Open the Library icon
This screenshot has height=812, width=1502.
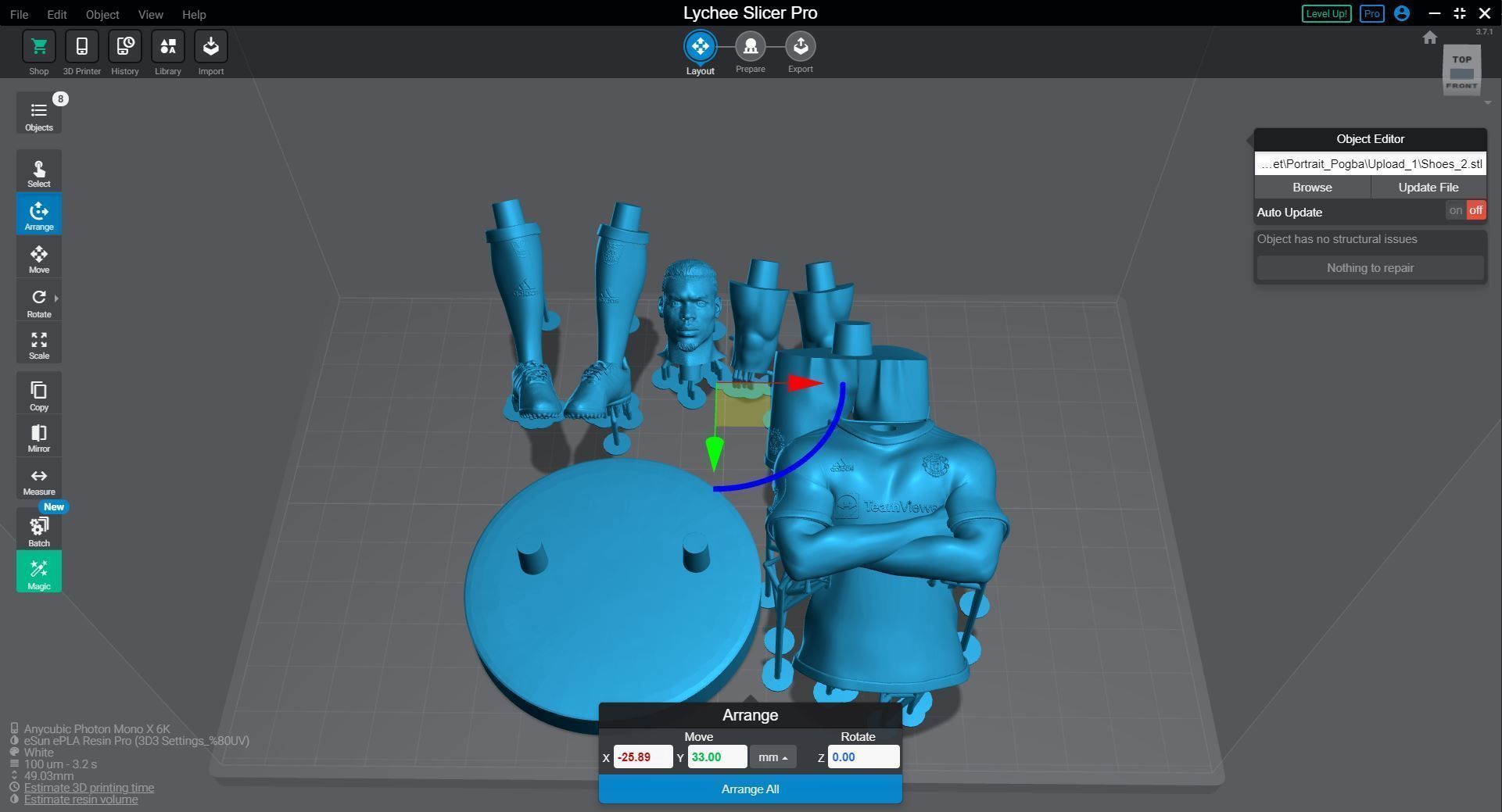click(x=167, y=47)
